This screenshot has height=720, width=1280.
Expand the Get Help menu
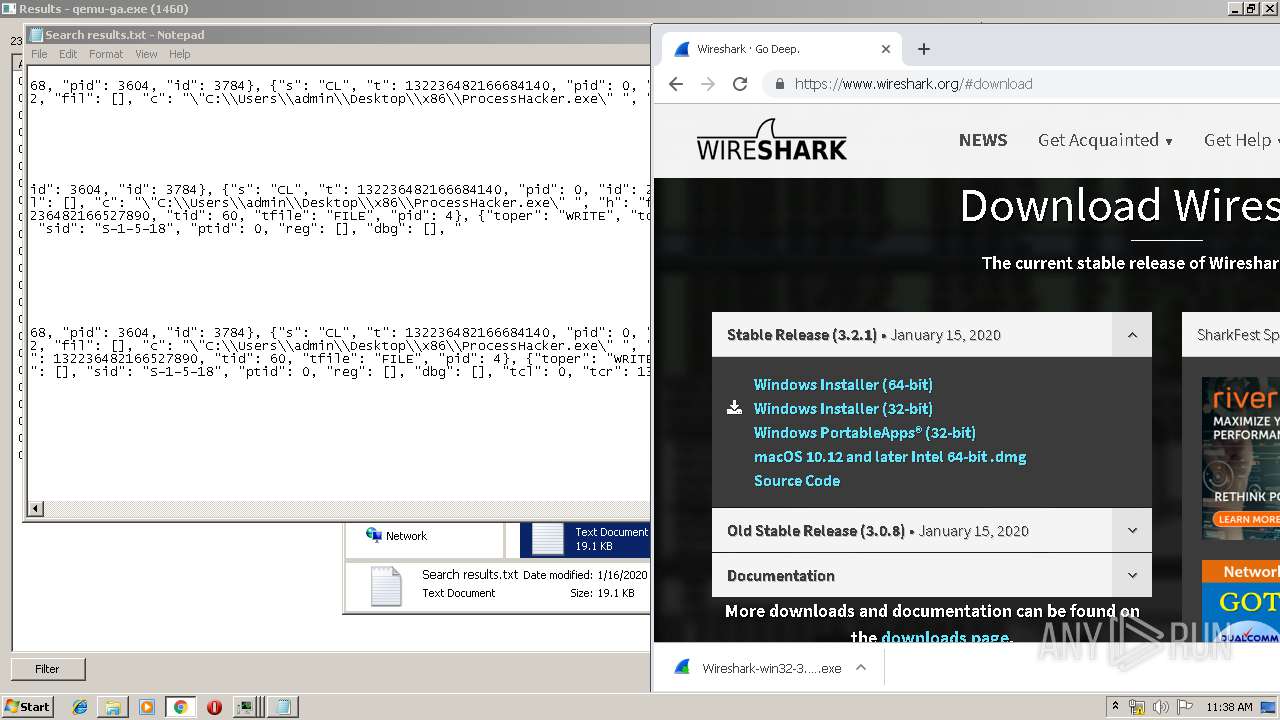(1241, 140)
